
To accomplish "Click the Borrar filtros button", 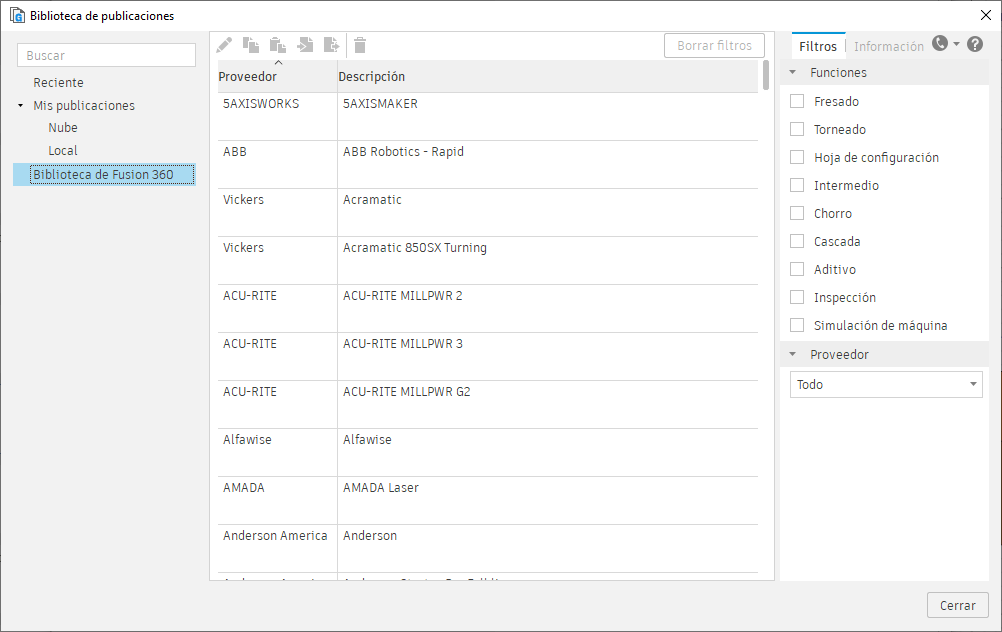I will tap(714, 45).
